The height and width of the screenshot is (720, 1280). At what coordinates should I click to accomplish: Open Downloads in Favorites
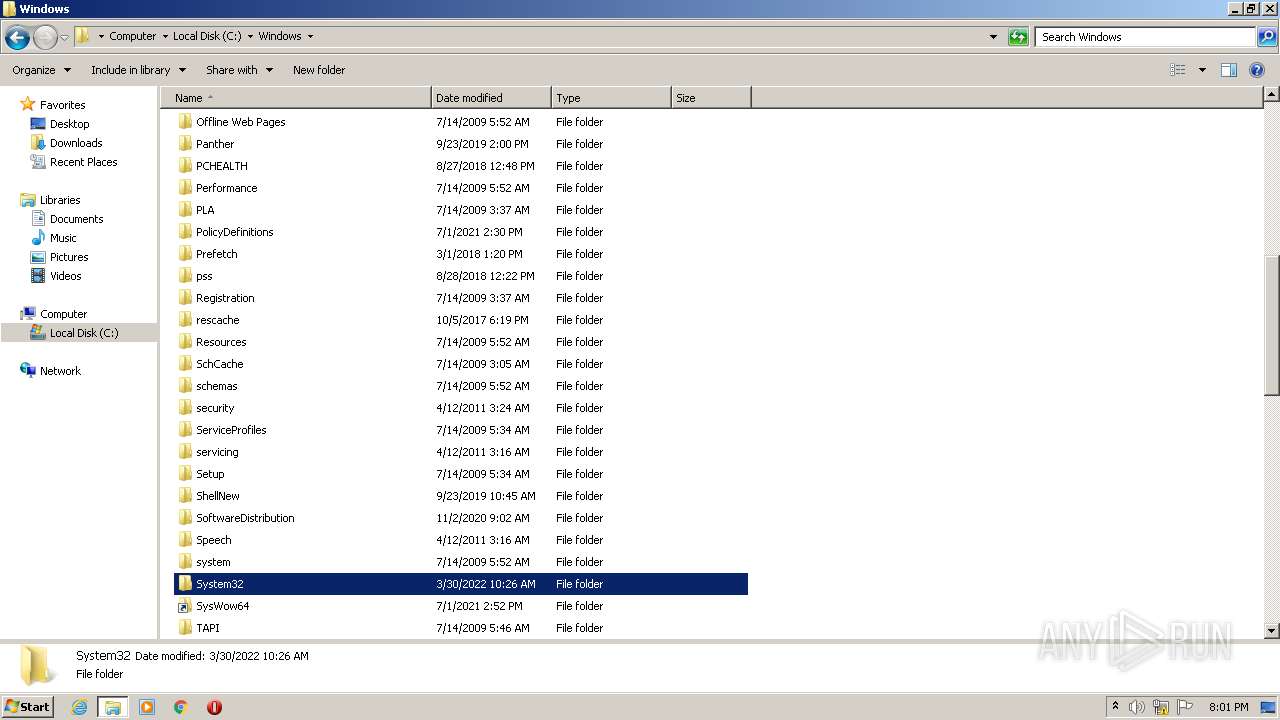pyautogui.click(x=76, y=143)
